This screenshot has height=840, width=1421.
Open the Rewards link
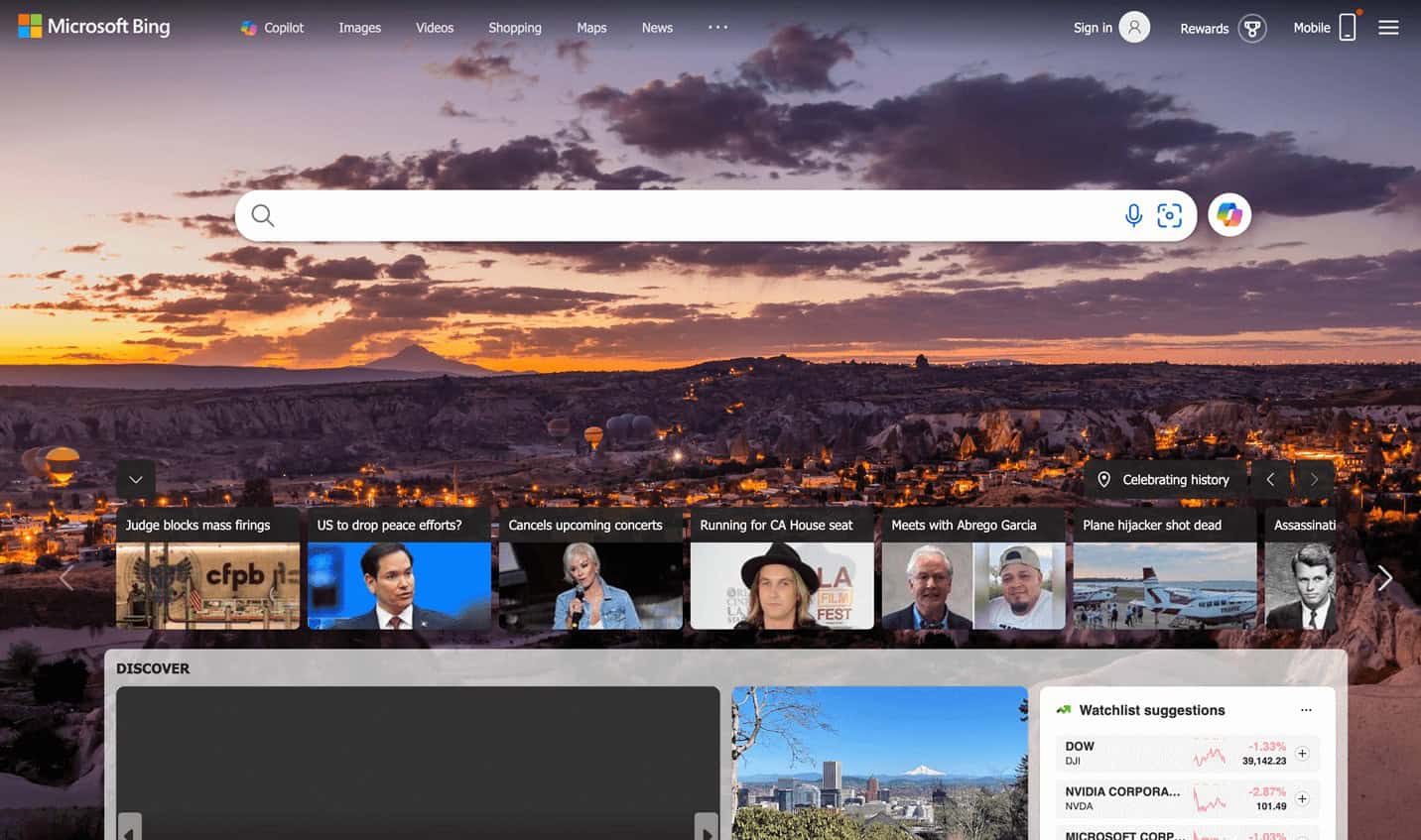pos(1204,29)
